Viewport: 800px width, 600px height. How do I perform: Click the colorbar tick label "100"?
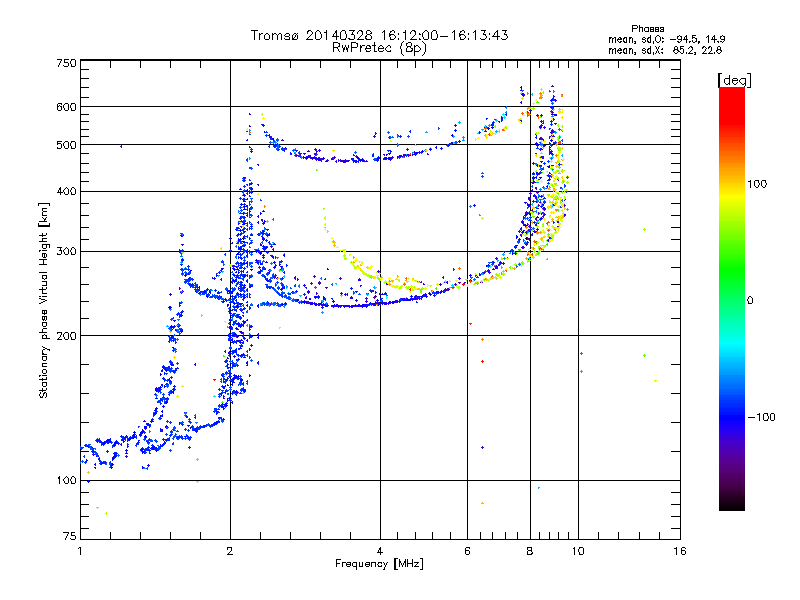(757, 184)
